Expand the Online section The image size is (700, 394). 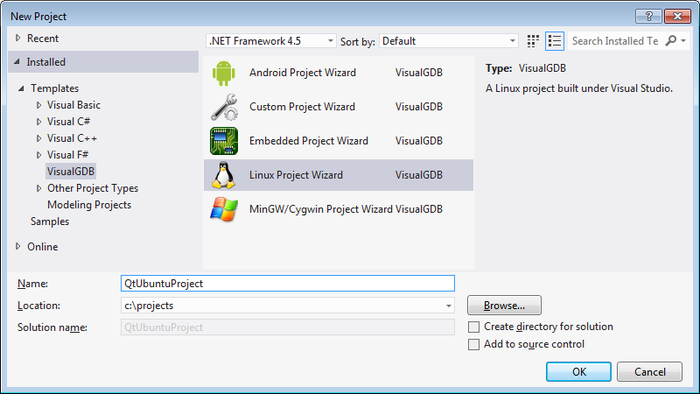pos(18,246)
